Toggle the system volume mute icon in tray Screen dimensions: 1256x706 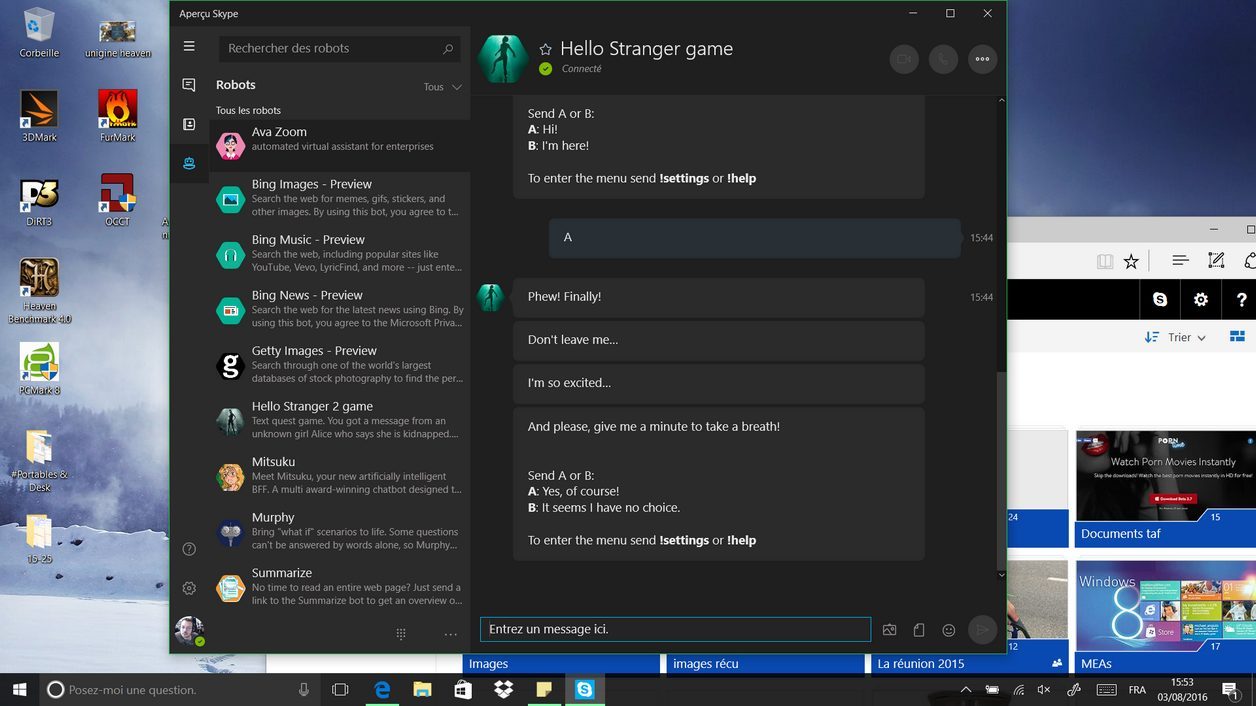click(1044, 690)
